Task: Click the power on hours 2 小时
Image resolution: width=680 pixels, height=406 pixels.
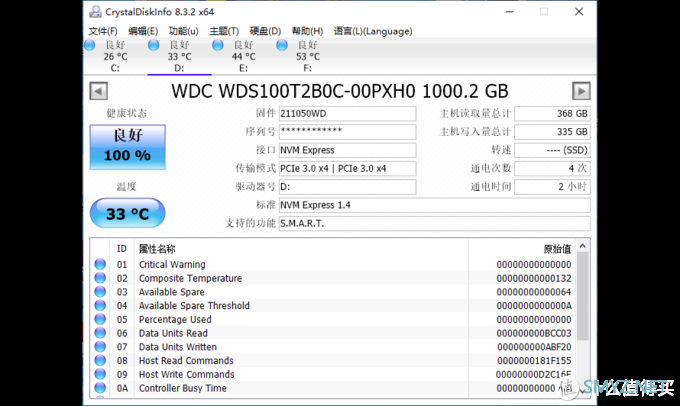Action: tap(552, 187)
